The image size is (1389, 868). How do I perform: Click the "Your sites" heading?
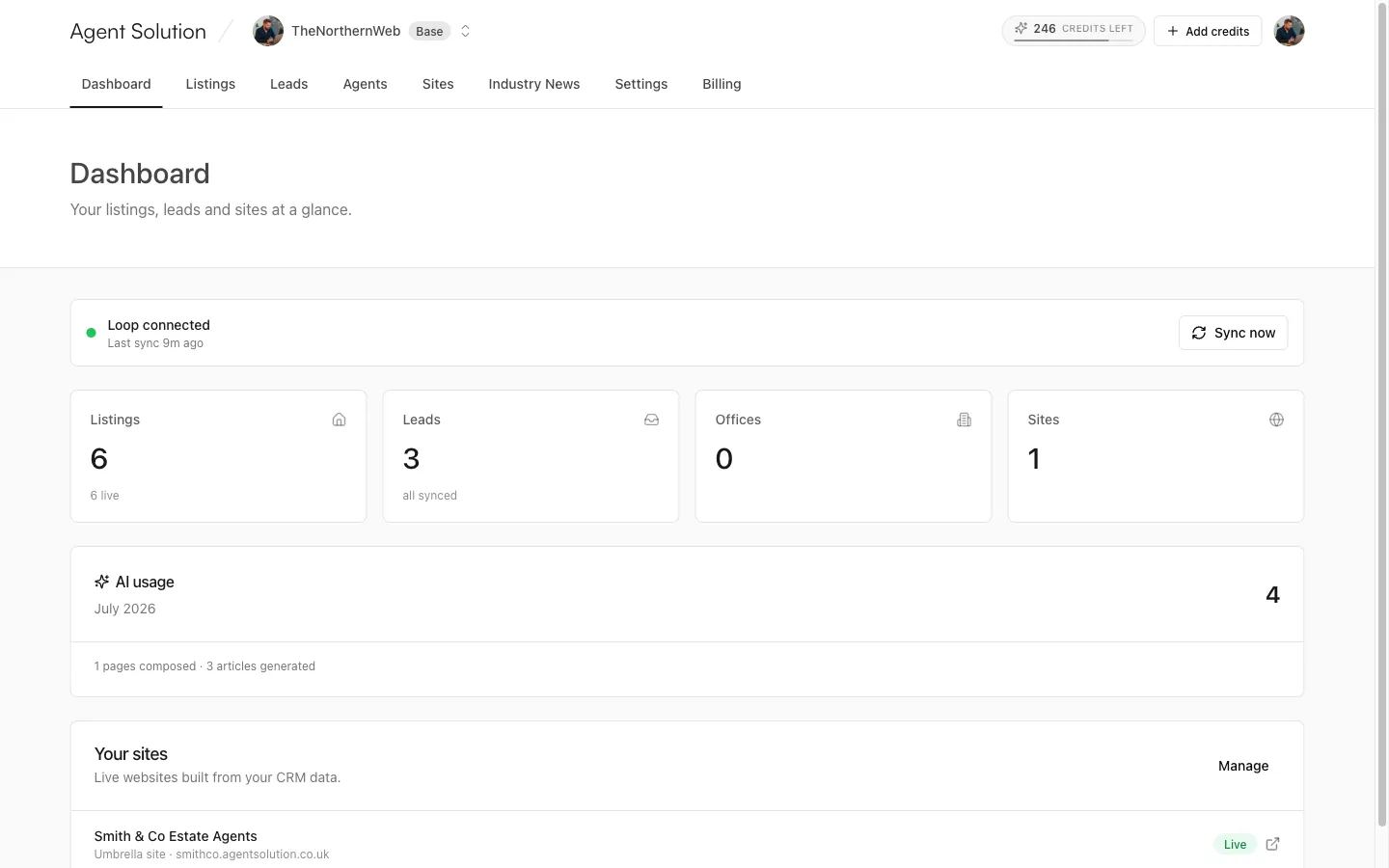131,754
